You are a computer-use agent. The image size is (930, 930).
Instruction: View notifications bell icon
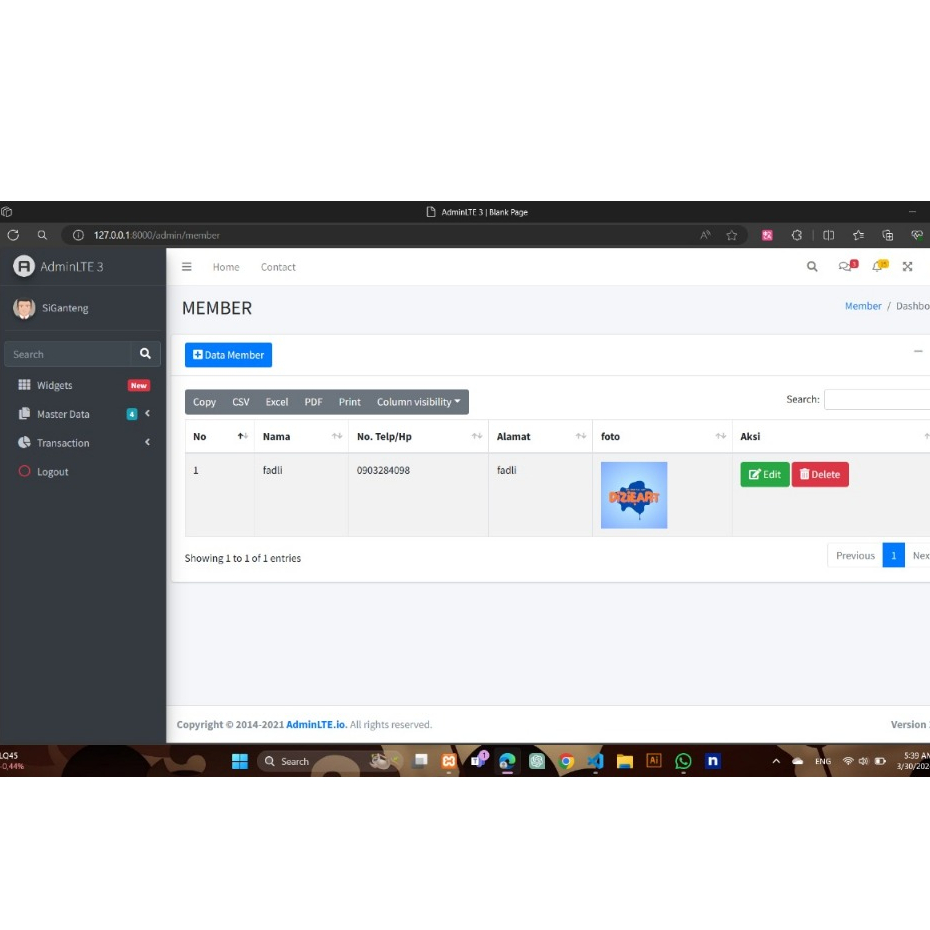[x=876, y=267]
